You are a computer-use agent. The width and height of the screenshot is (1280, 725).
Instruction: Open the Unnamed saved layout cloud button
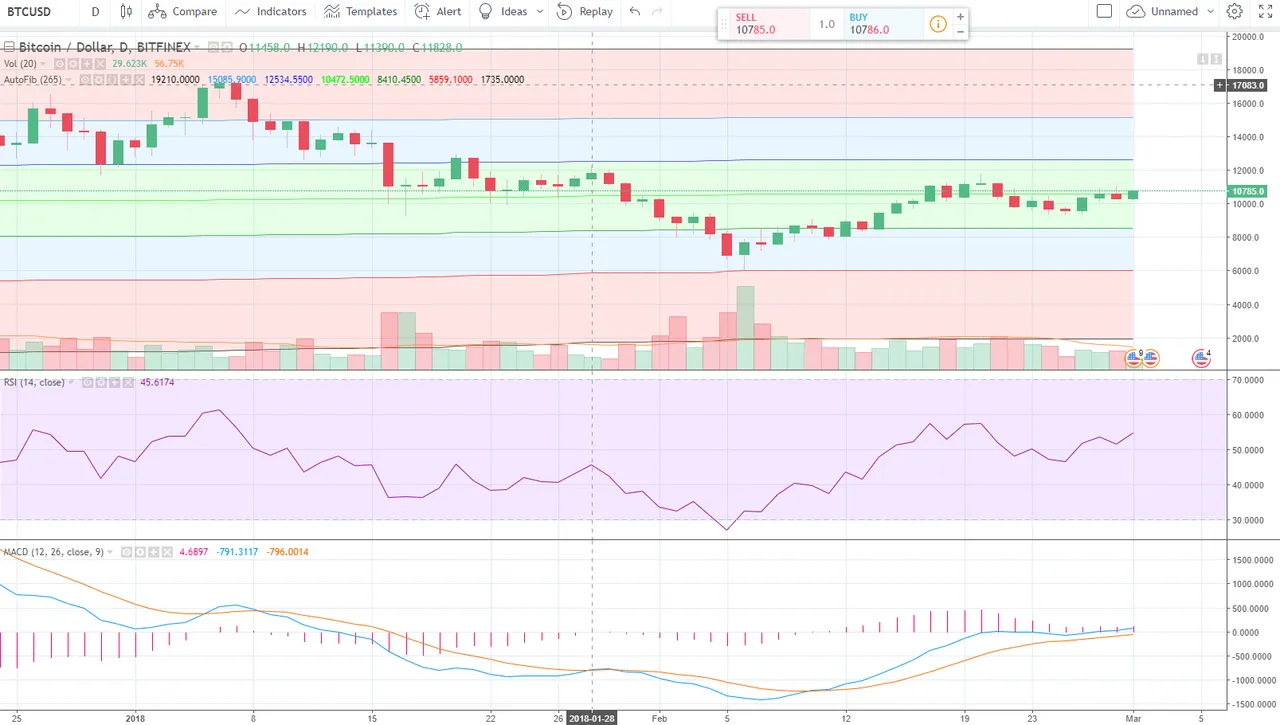click(1161, 12)
